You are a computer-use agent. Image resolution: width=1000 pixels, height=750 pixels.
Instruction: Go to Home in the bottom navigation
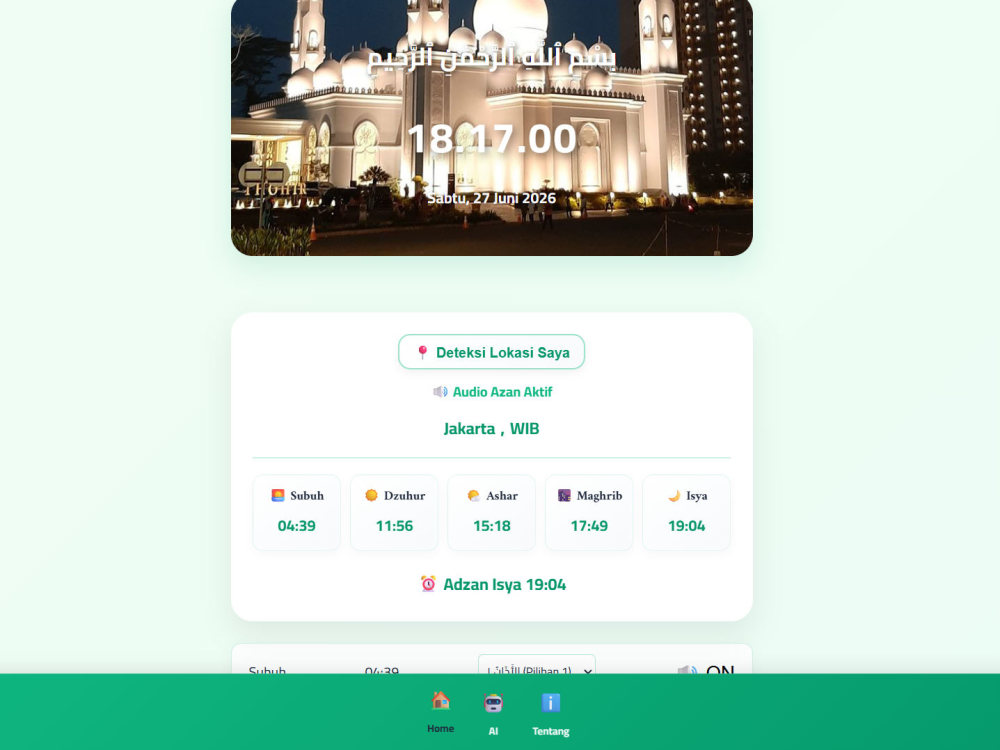click(x=441, y=712)
